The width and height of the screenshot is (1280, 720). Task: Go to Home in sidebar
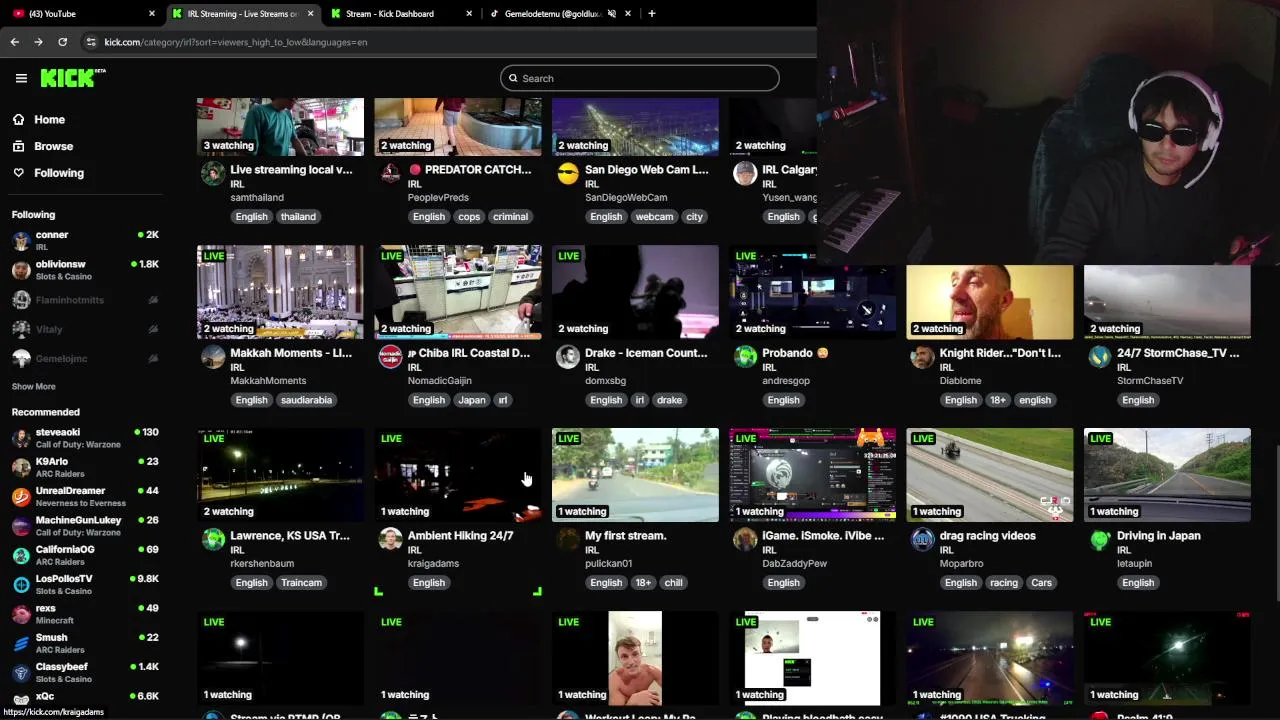tap(49, 119)
